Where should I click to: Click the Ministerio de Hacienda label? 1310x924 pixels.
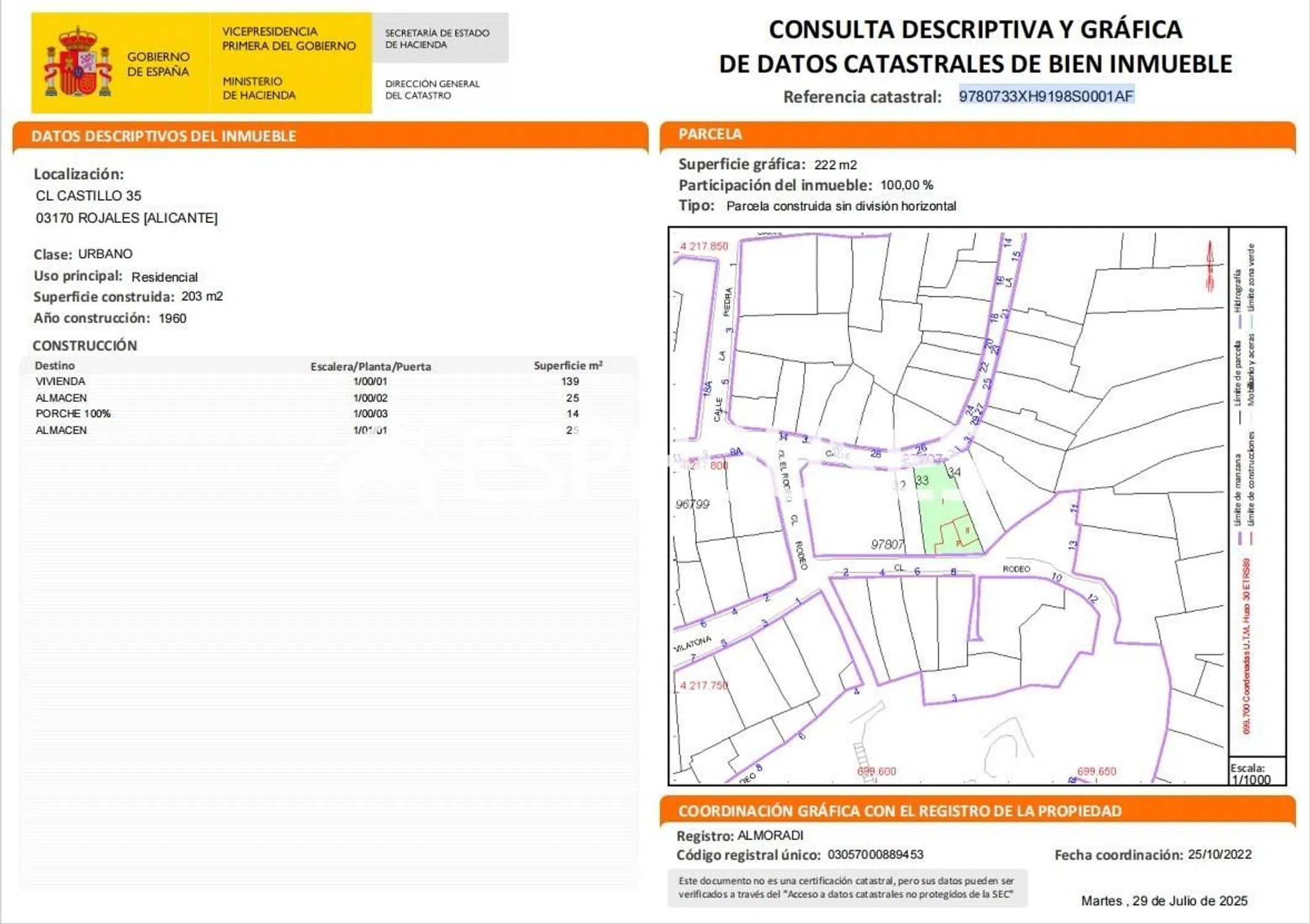coord(259,88)
